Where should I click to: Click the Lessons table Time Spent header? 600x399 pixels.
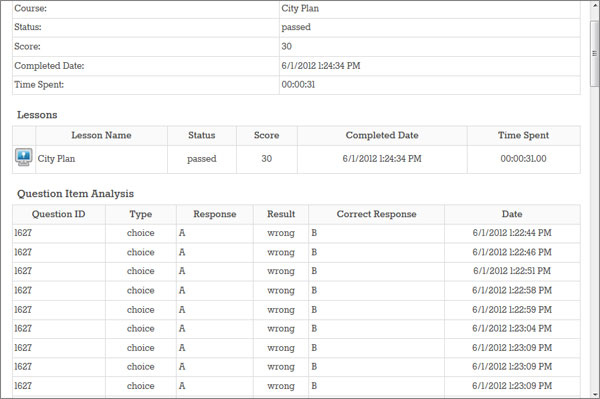(x=523, y=135)
